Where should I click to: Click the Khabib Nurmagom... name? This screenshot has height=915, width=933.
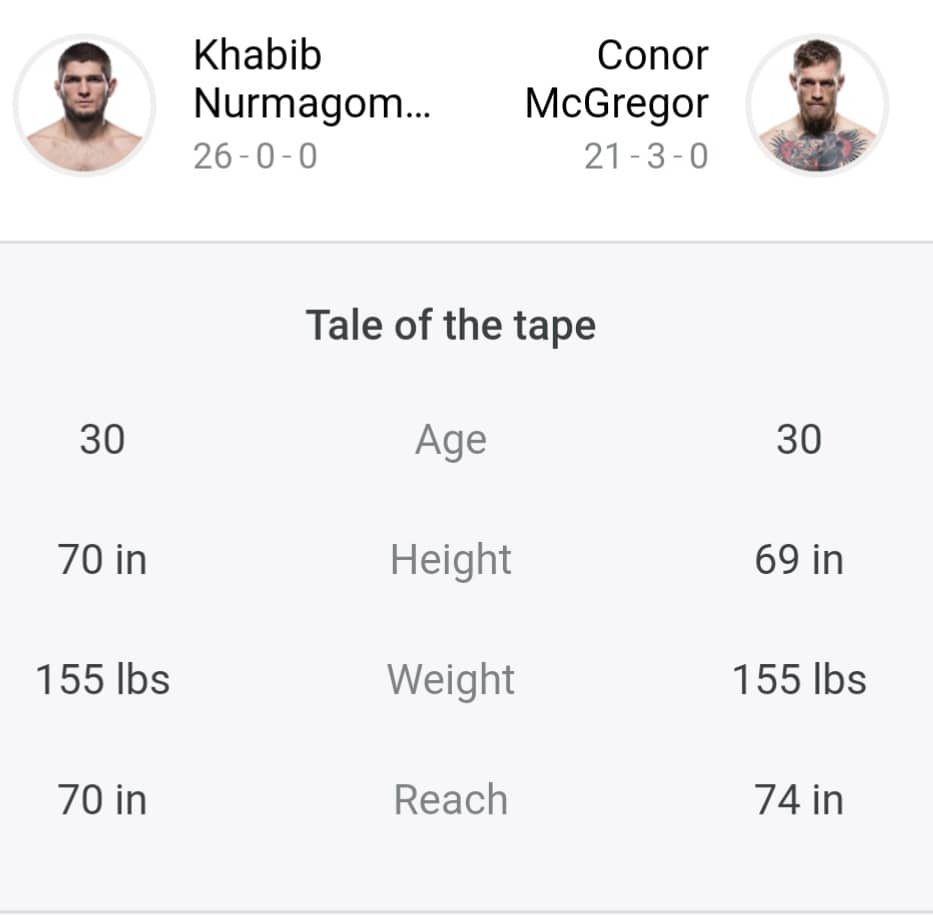click(x=312, y=79)
